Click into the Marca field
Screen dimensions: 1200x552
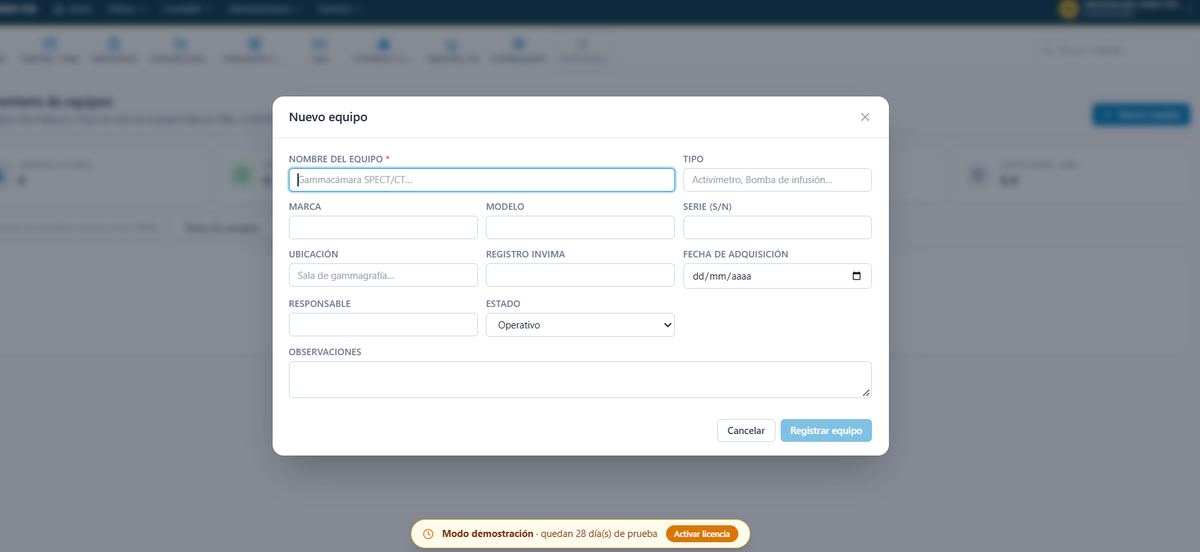pyautogui.click(x=383, y=227)
